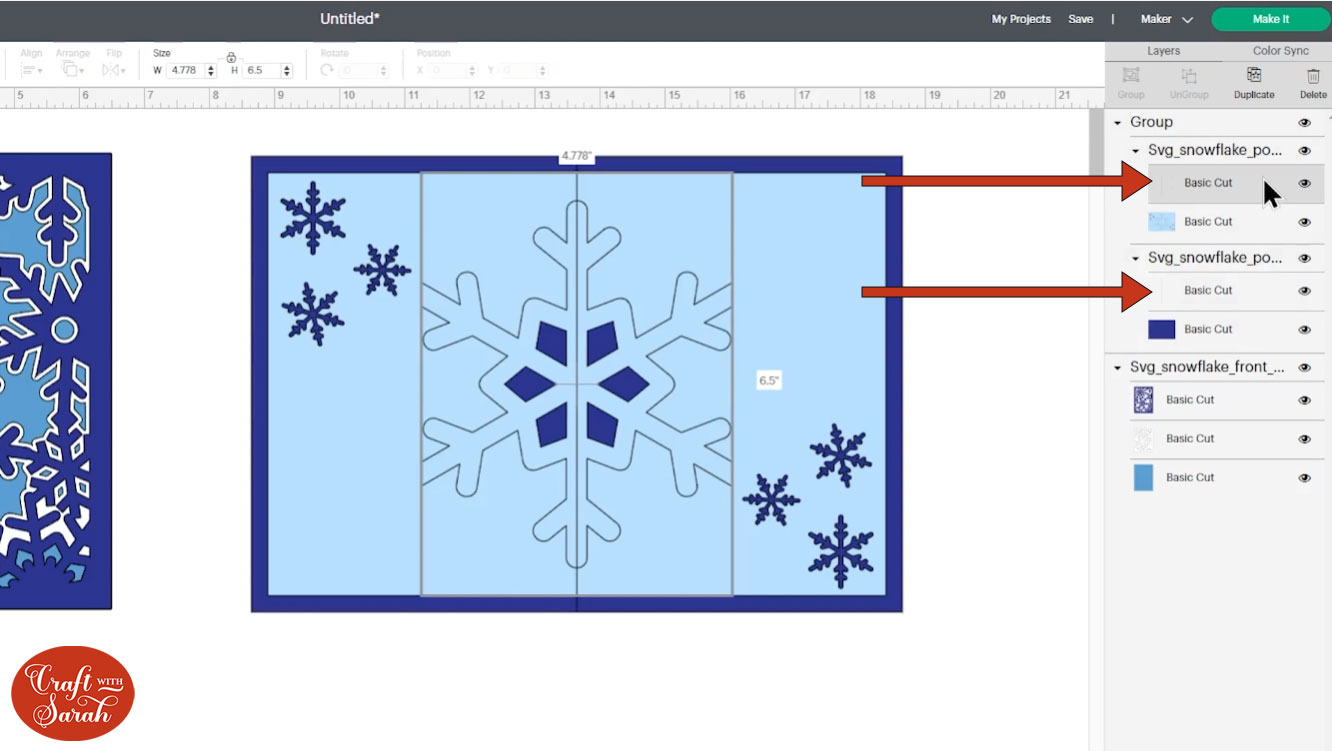Screen dimensions: 1332x751
Task: Select the white snowflake layer thumbnail
Action: pos(1144,439)
